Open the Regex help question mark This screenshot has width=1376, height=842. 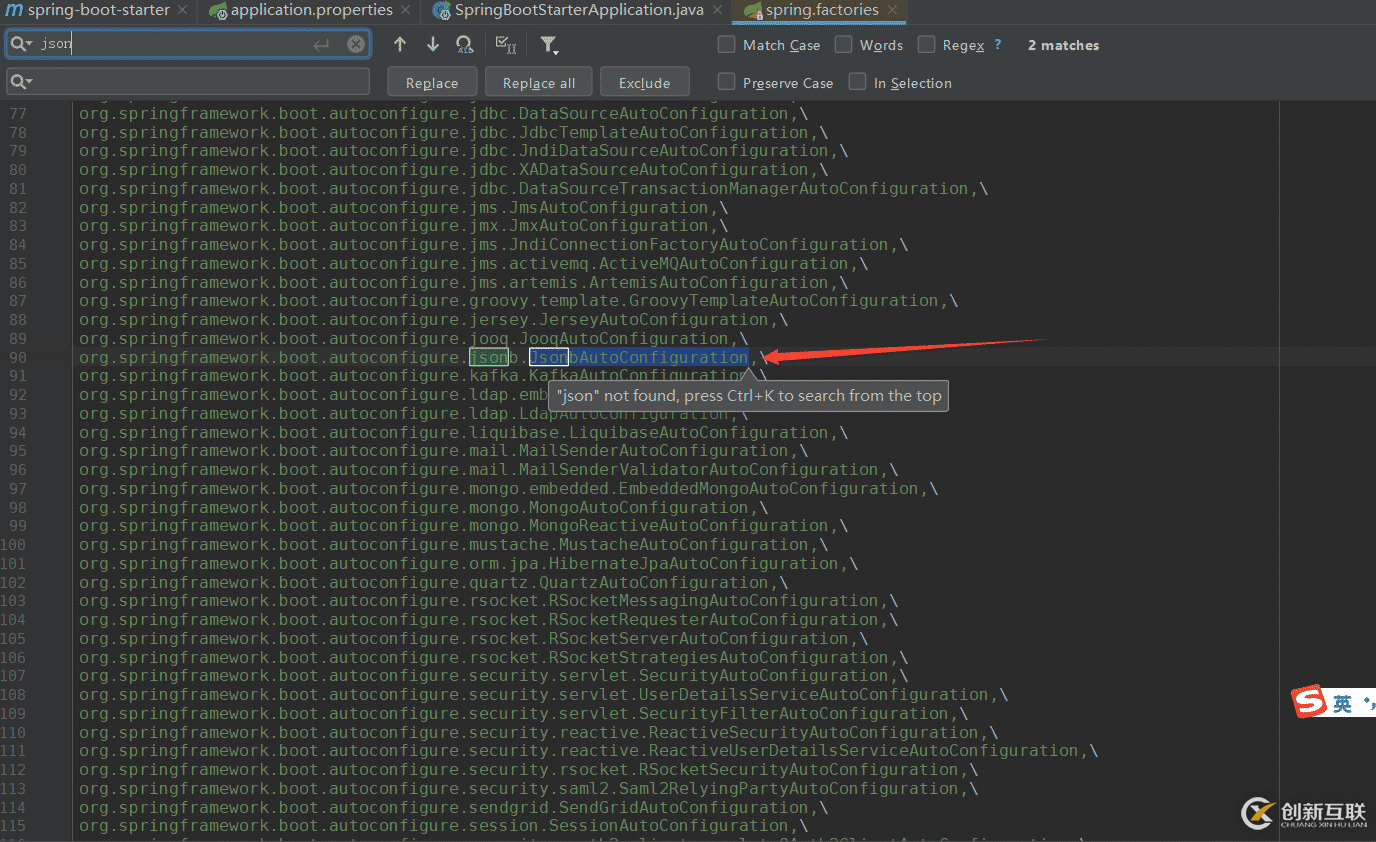[998, 45]
